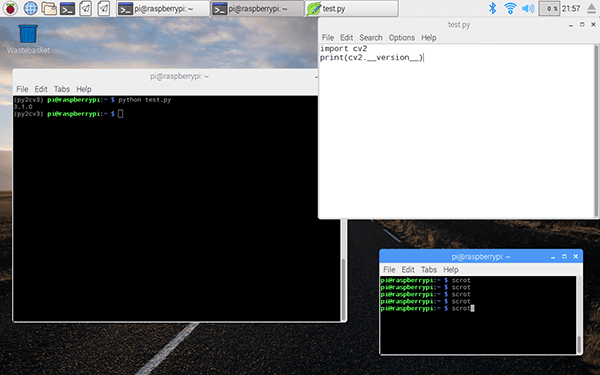Click the last scrot line in small terminal

coord(427,308)
